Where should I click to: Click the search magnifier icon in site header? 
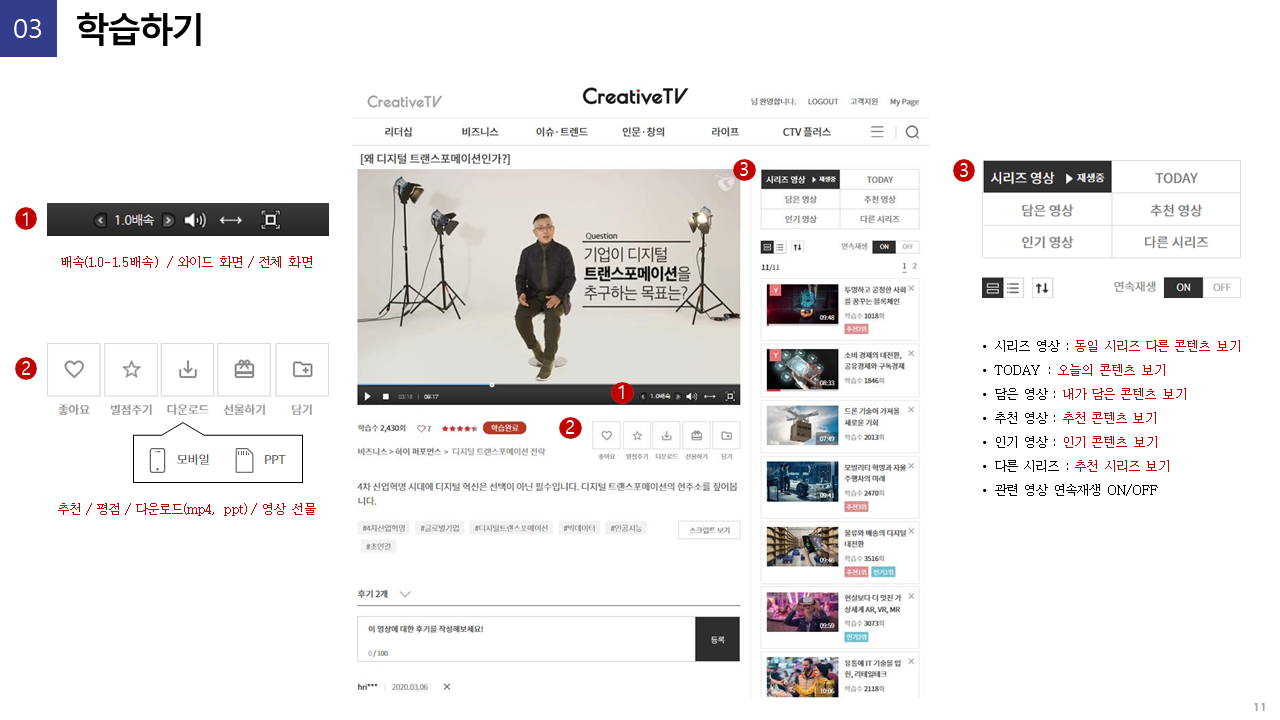click(x=912, y=132)
